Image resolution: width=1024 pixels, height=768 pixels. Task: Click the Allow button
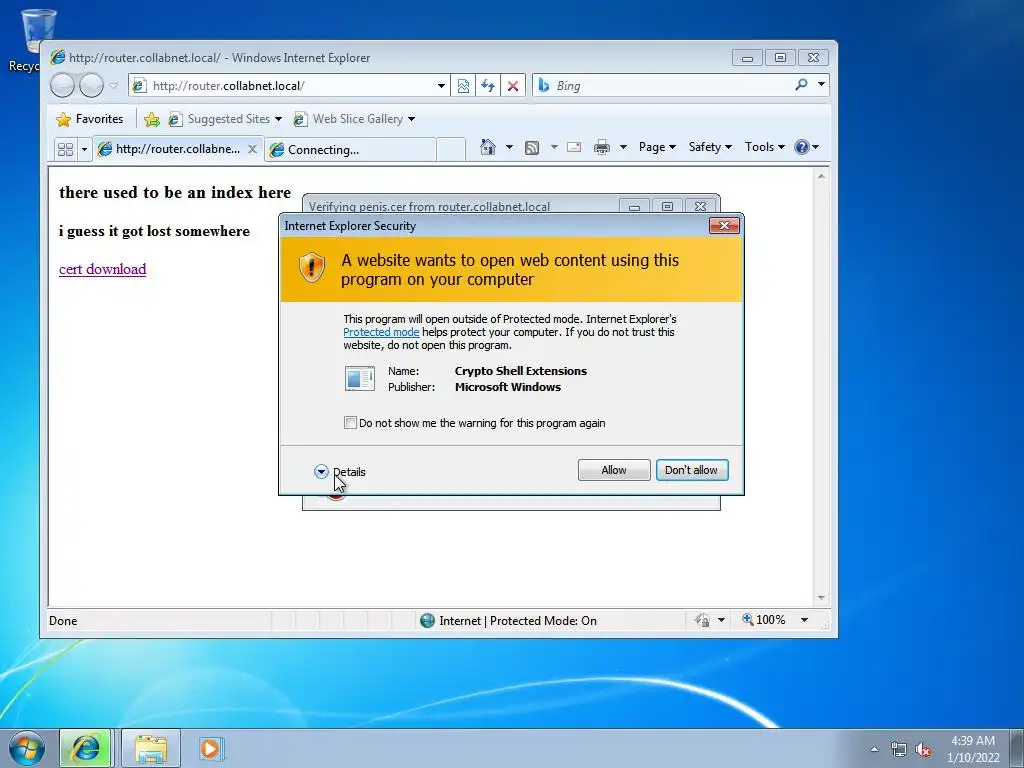pos(614,470)
